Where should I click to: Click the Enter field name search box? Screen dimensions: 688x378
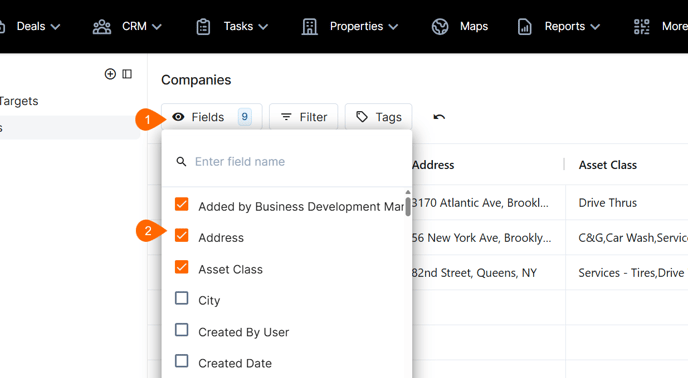coord(287,162)
